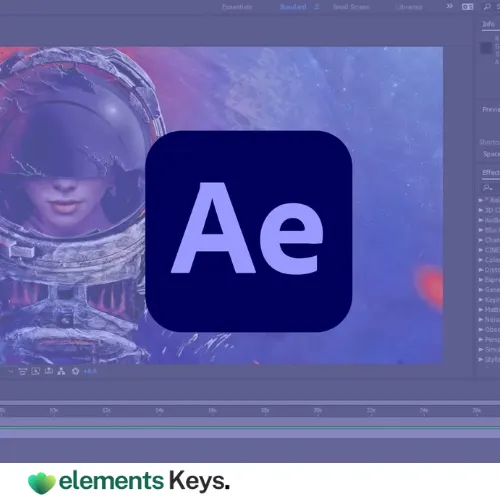
Task: Open the viewer dropdown chevron left of the Fast Previews icon
Action: tap(11, 371)
